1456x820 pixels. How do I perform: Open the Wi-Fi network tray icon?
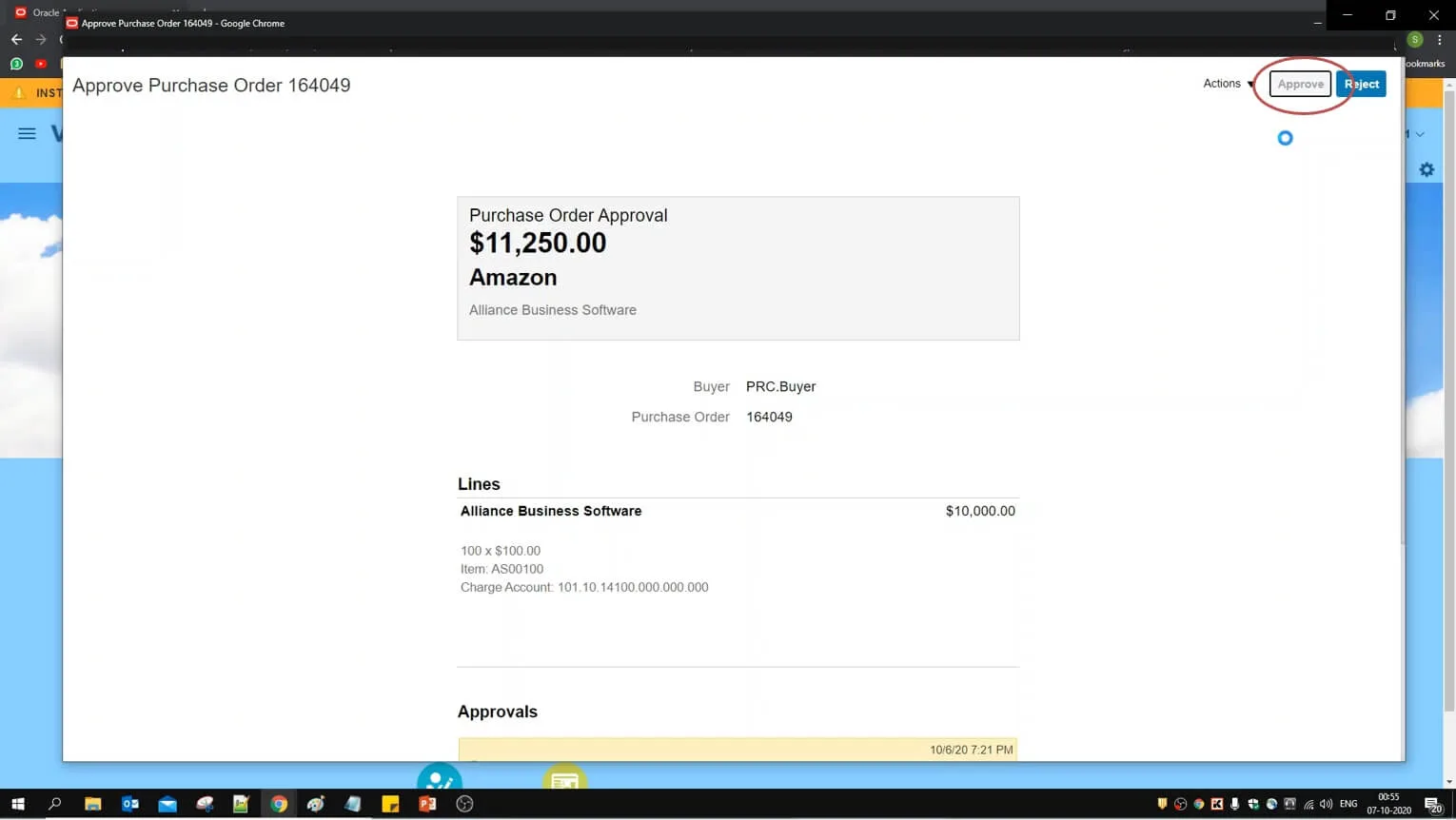(x=1308, y=804)
